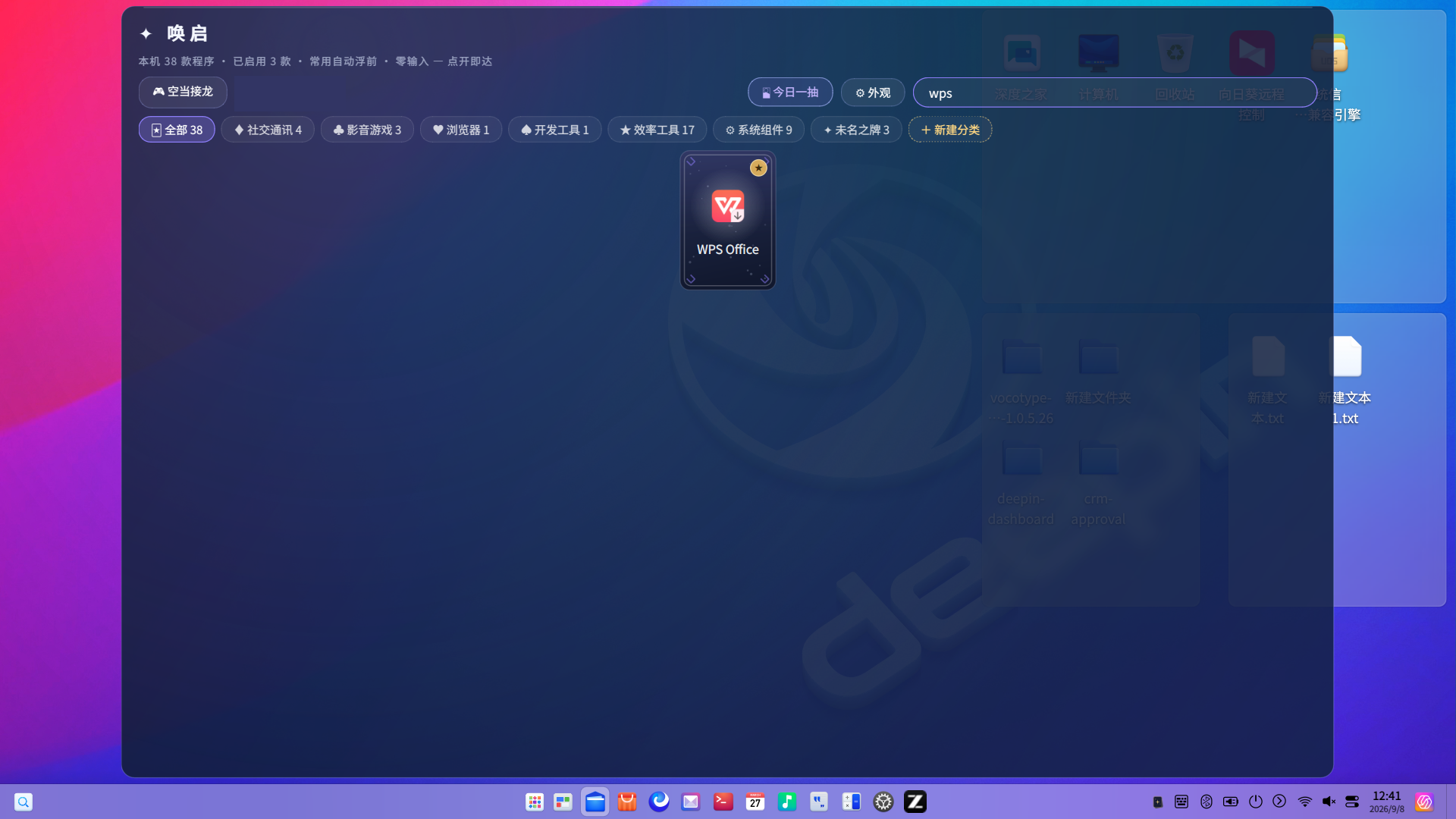This screenshot has height=819, width=1456.
Task: Open the multitasking view icon in dock
Action: point(563,802)
